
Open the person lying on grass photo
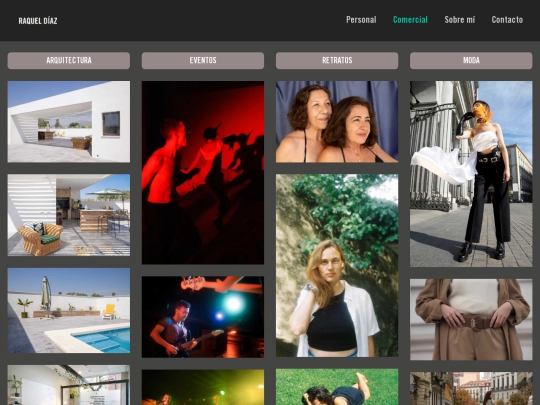pos(337,387)
